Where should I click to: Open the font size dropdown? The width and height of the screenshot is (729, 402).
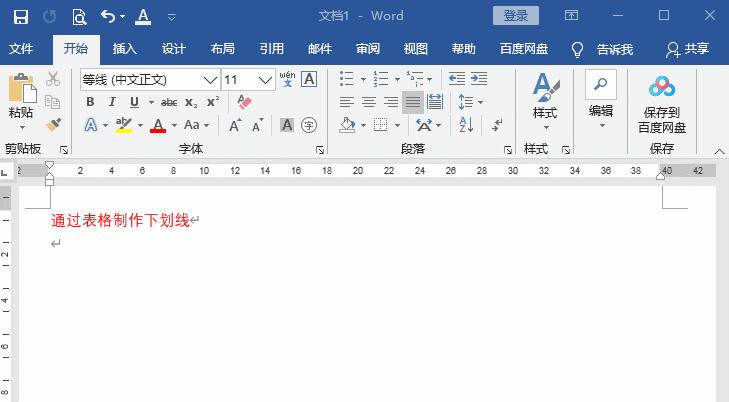tap(265, 80)
